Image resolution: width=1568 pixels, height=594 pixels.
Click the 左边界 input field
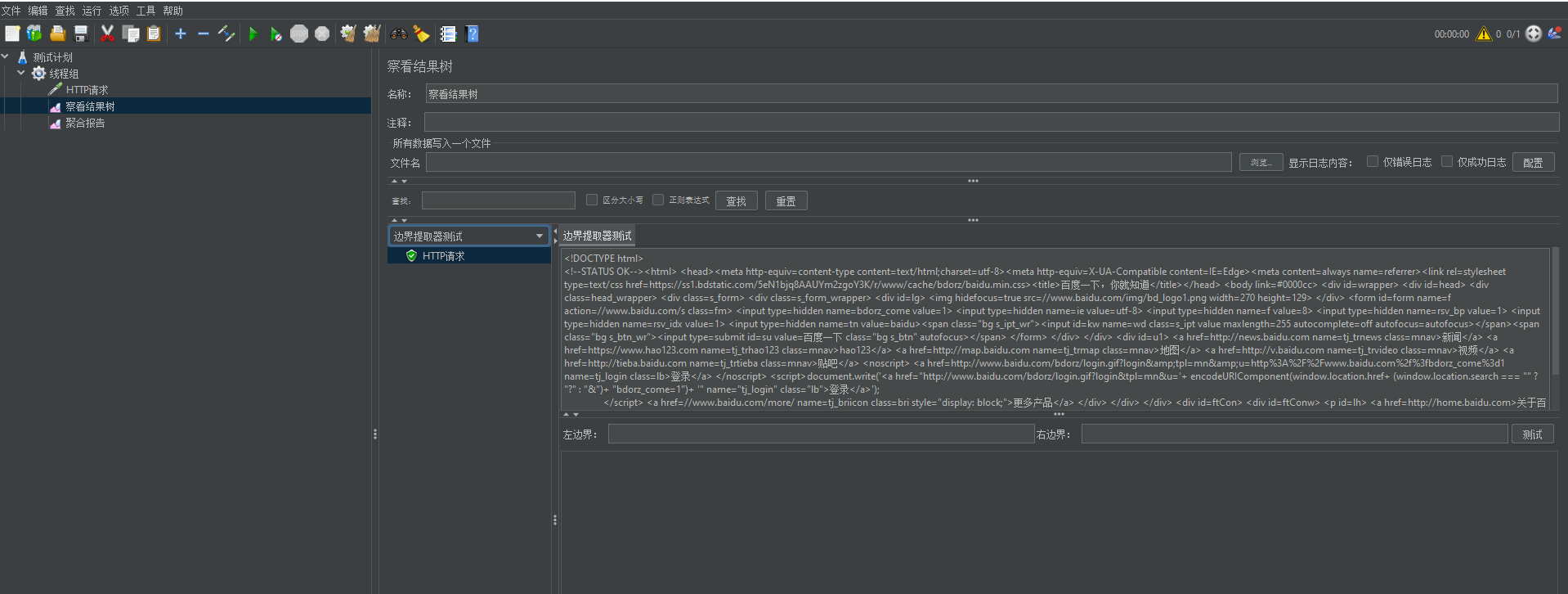click(821, 434)
